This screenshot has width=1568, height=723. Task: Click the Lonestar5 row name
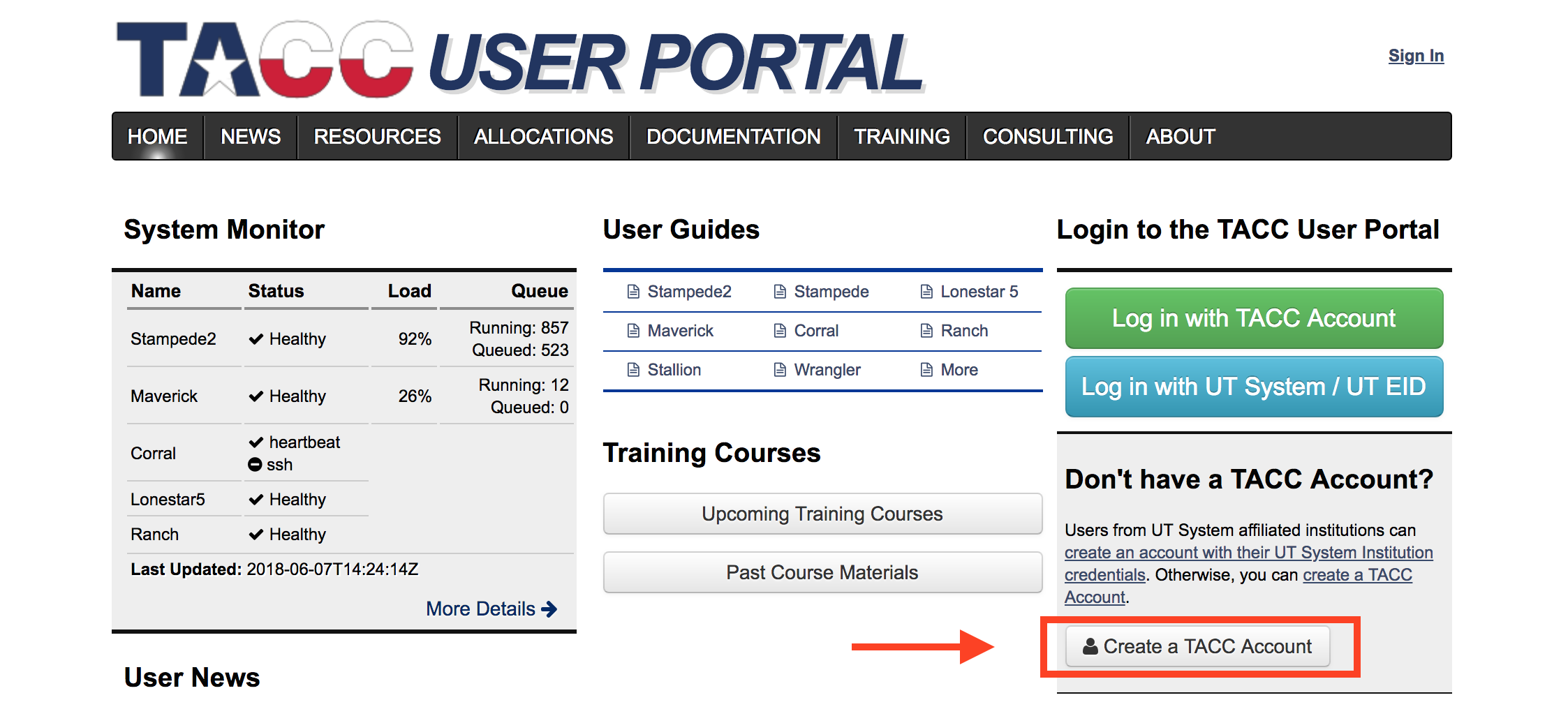click(168, 500)
